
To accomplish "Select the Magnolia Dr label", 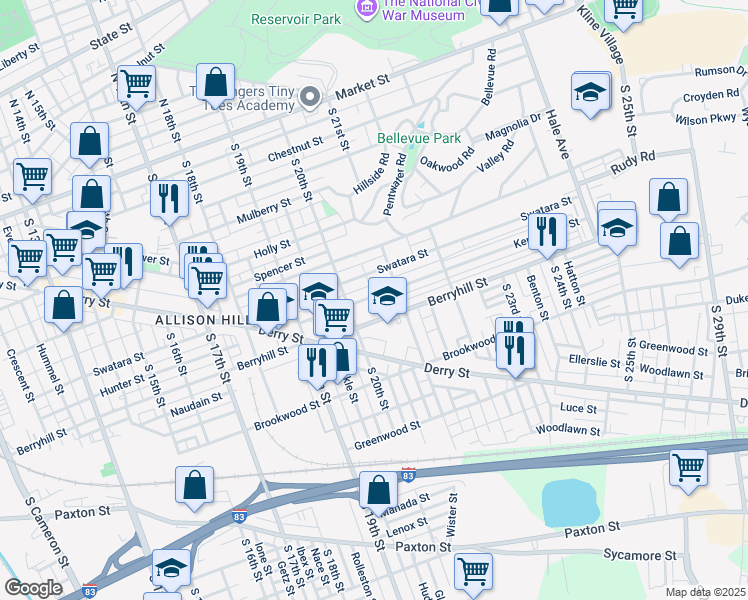I will [513, 127].
